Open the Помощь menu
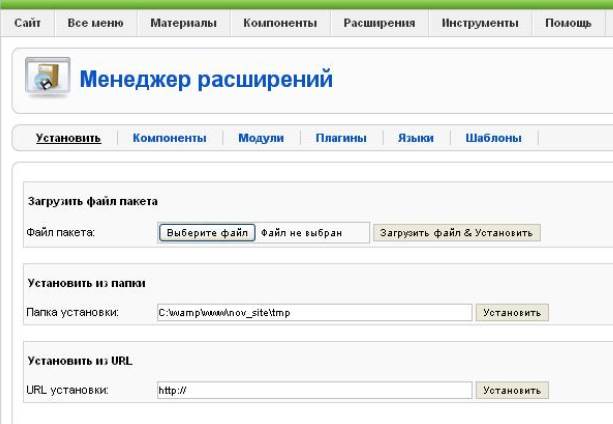This screenshot has width=613, height=424. 568,23
